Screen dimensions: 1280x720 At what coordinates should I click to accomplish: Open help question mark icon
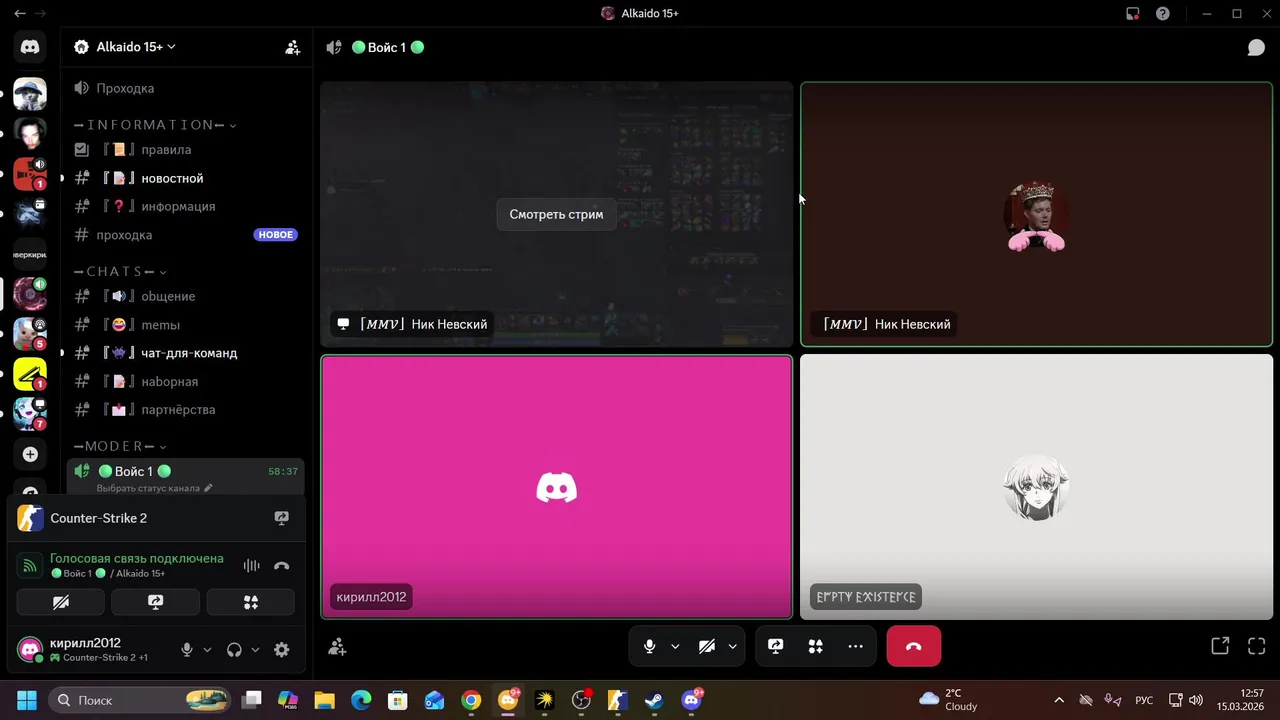click(x=1163, y=14)
